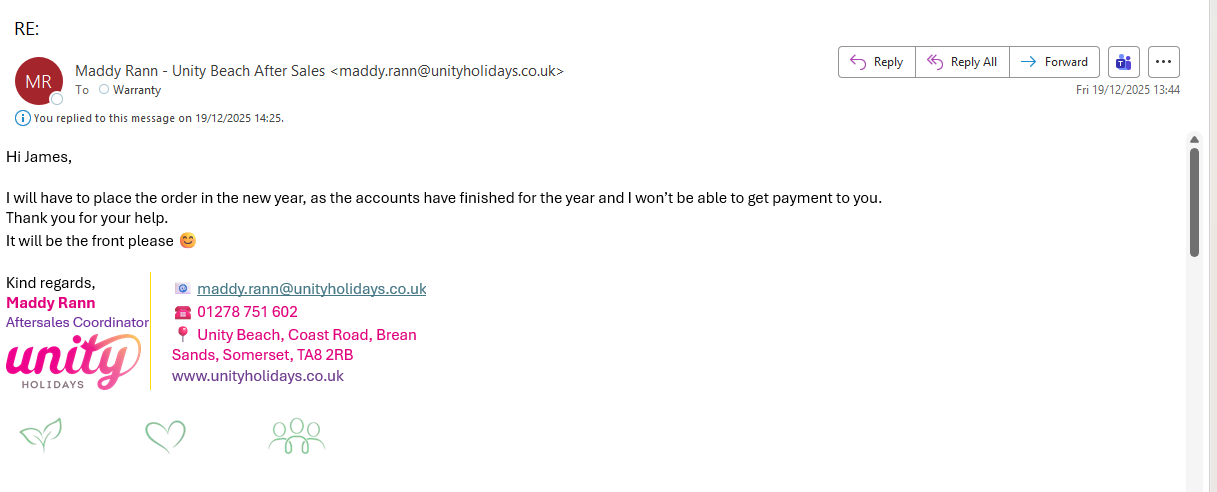Click the Unity Holidays logo
Screen dimensions: 1217x492
[x=73, y=361]
